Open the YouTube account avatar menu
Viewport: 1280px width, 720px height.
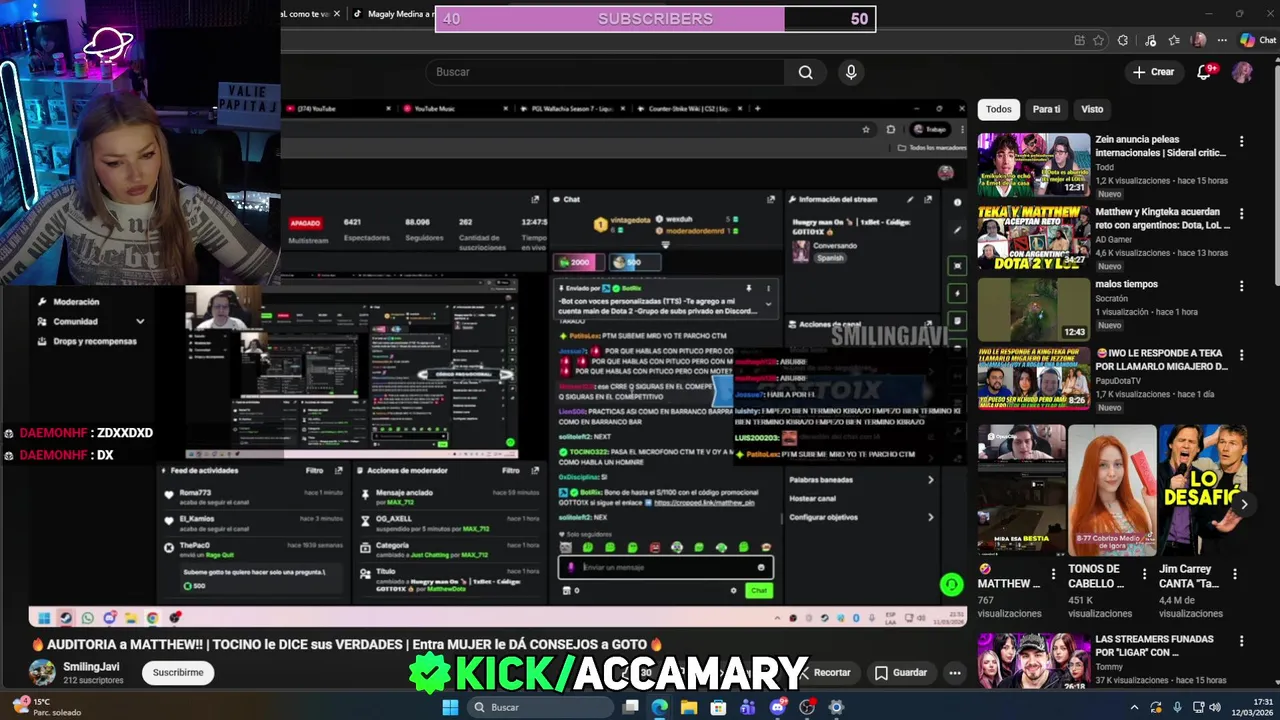point(1242,72)
